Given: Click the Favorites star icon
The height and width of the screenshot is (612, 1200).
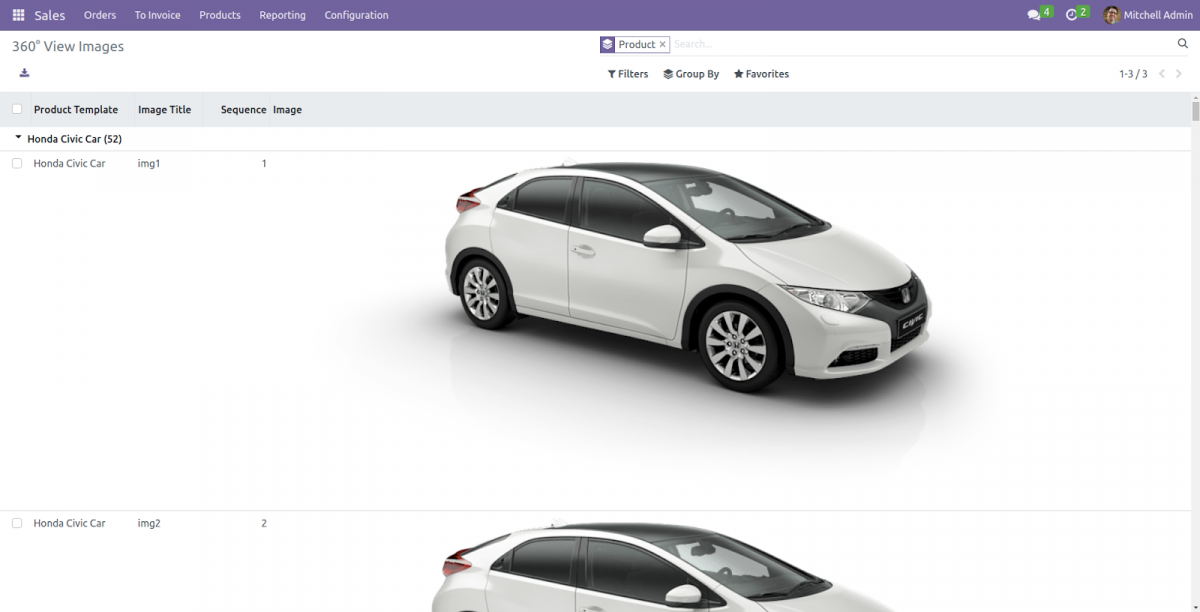Looking at the screenshot, I should coord(737,73).
